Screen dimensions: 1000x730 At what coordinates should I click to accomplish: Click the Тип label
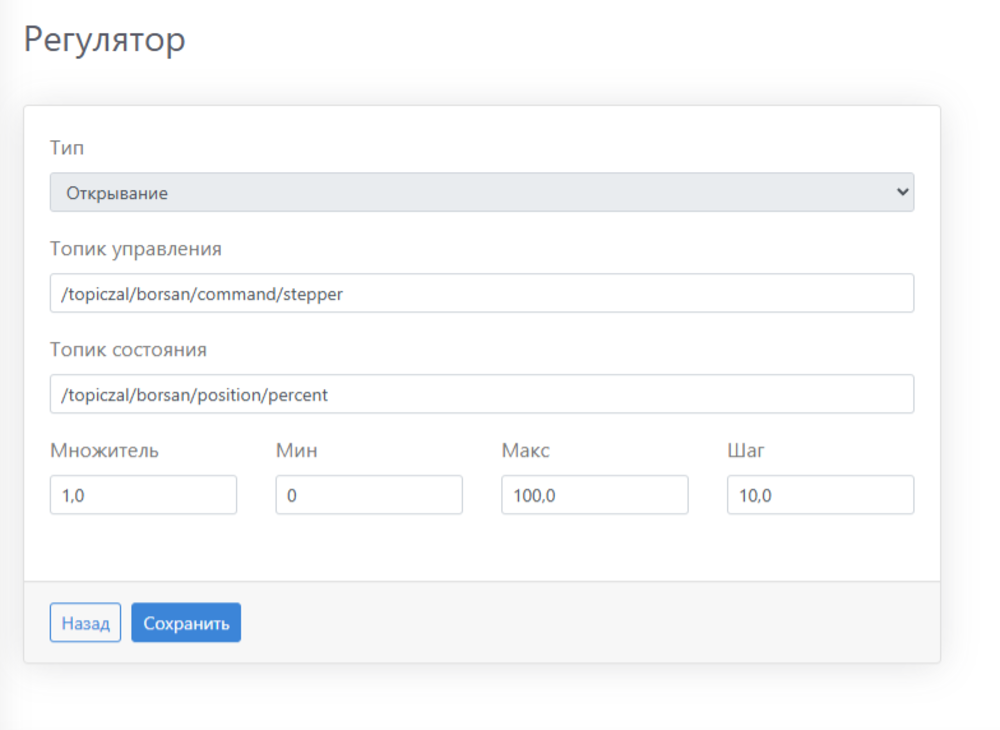(67, 148)
